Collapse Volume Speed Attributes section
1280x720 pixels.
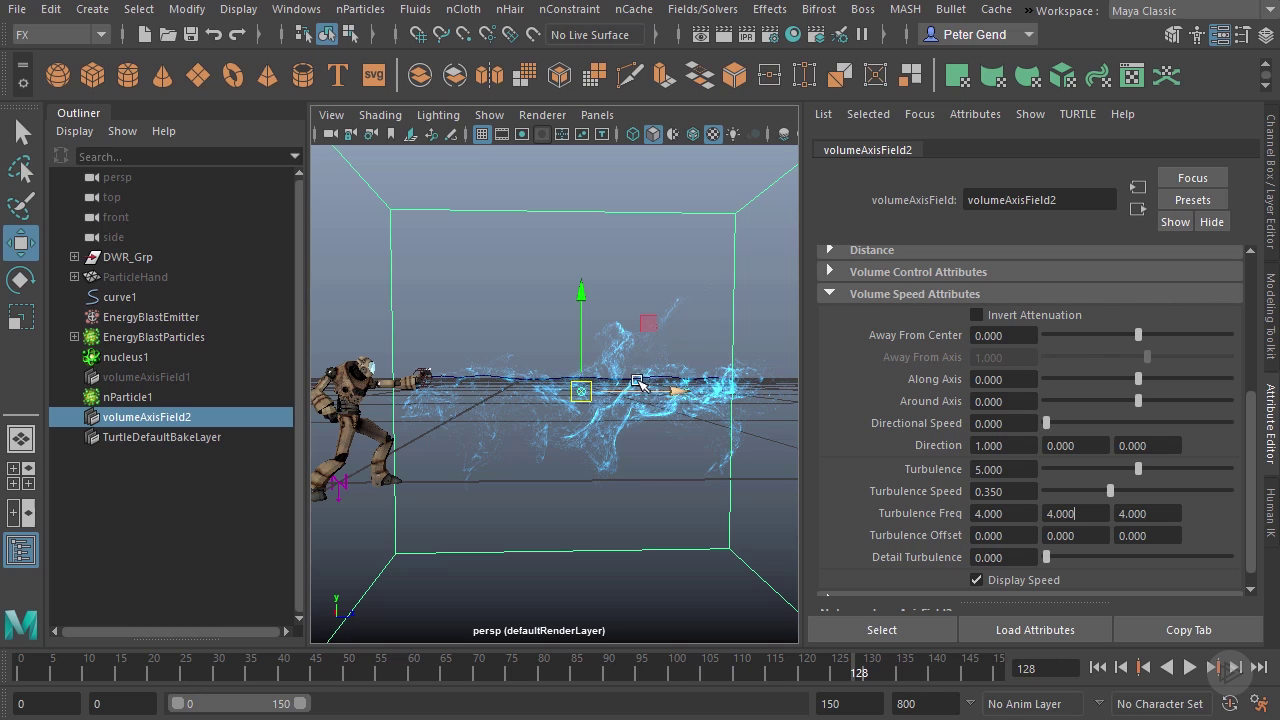point(829,294)
